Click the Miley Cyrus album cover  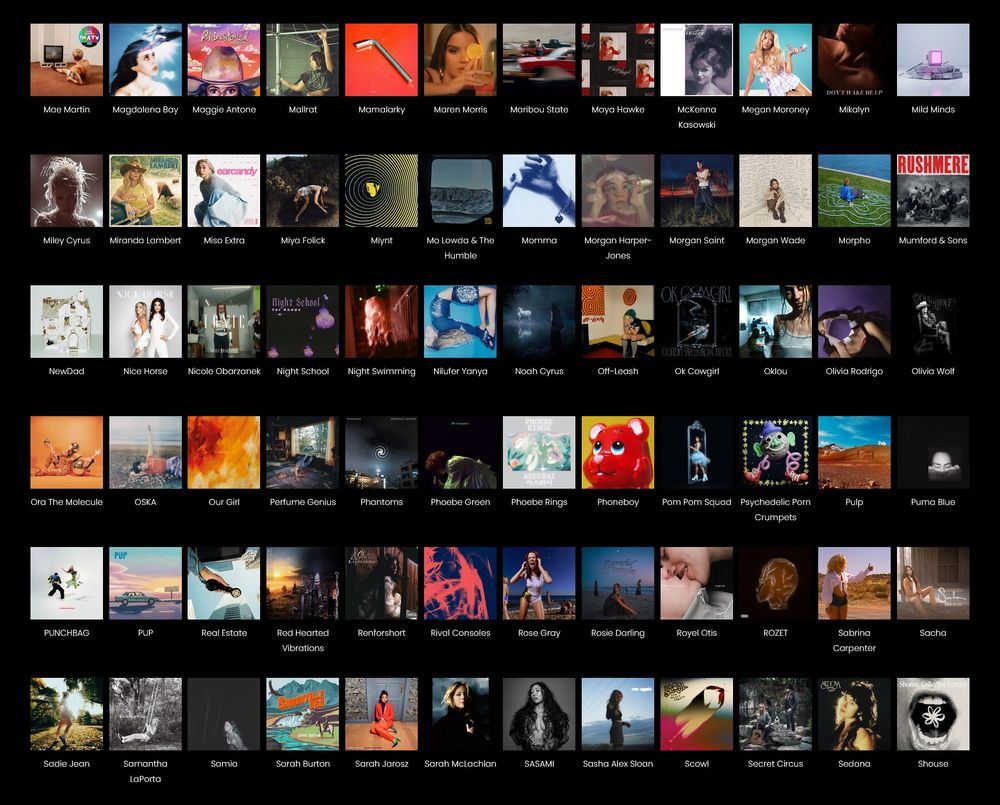[66, 191]
